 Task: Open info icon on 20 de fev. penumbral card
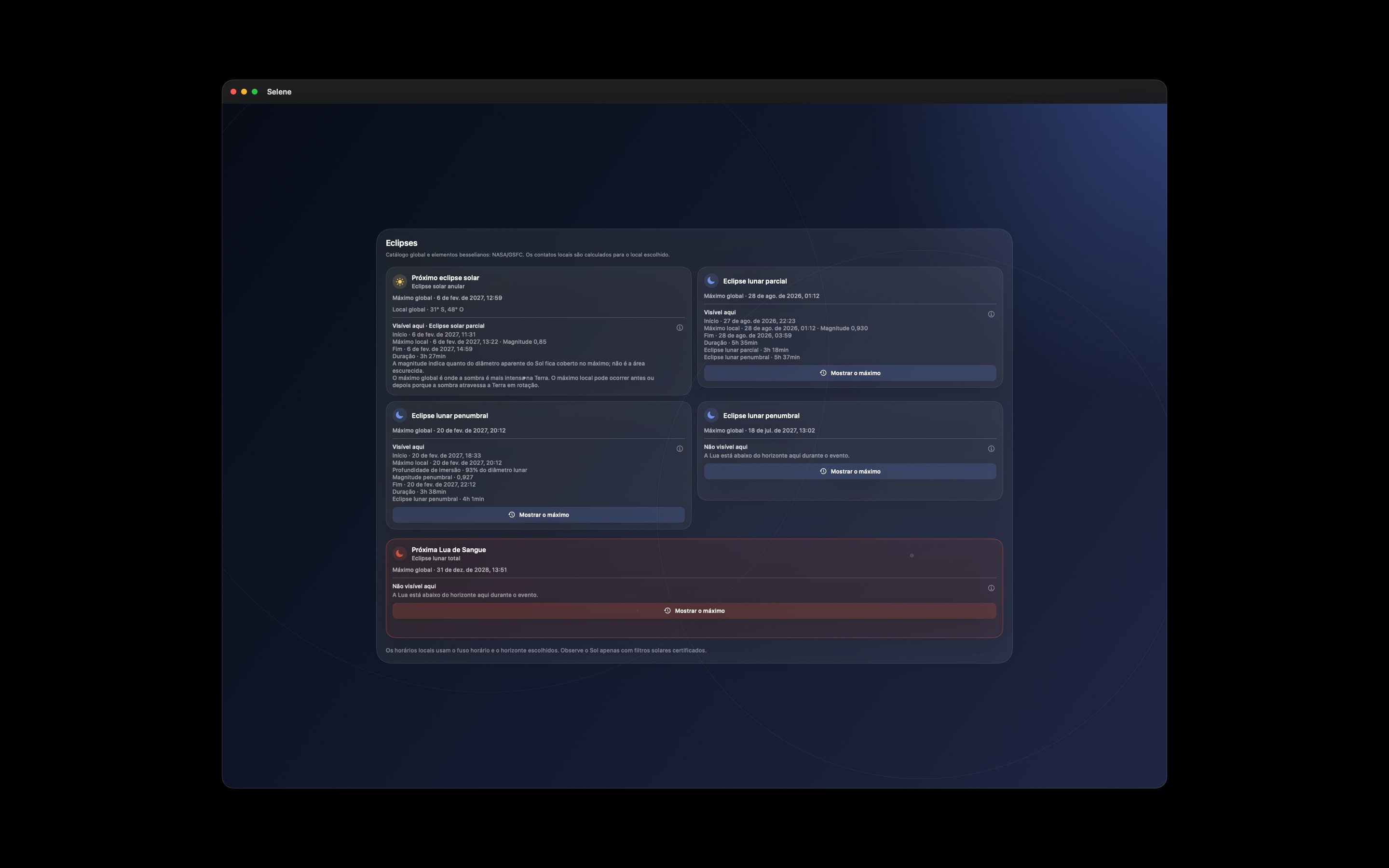[x=680, y=449]
